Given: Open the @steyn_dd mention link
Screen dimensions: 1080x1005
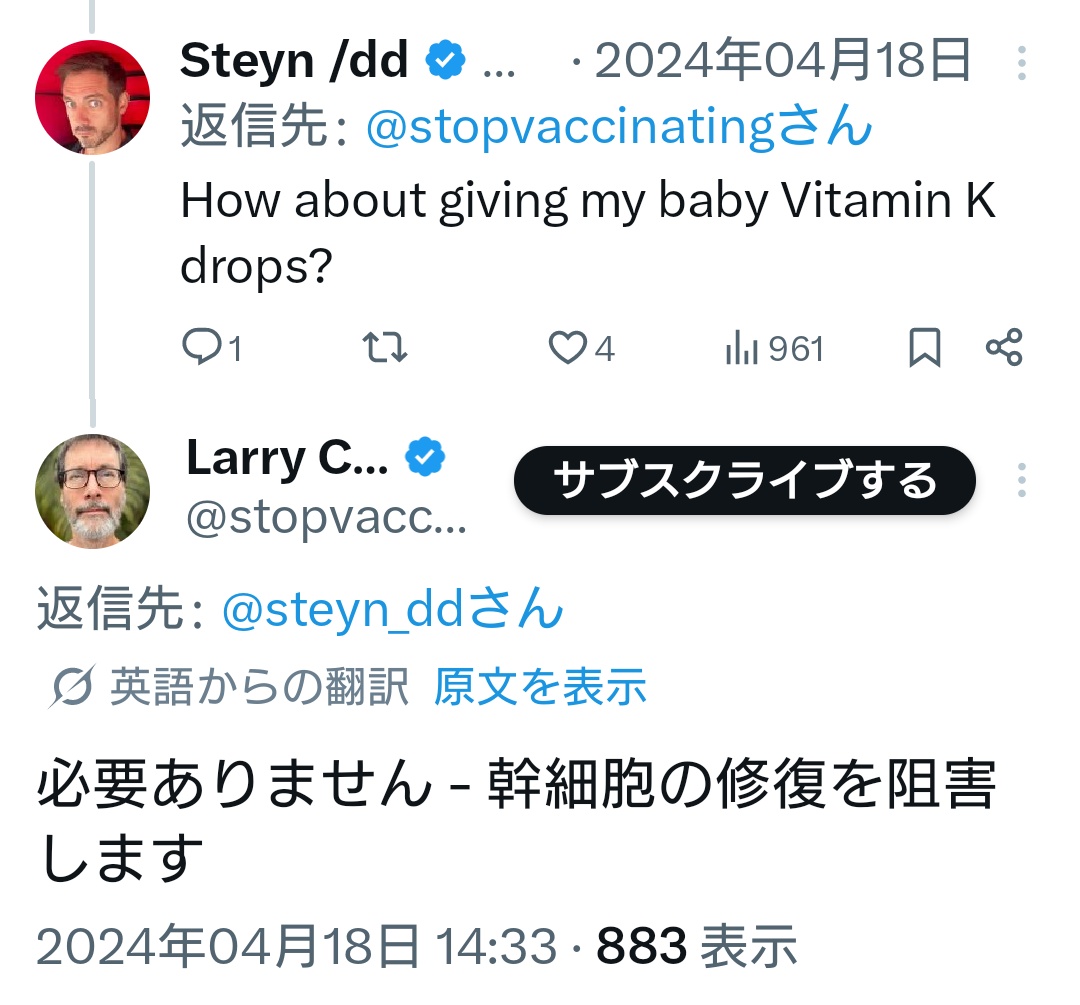Looking at the screenshot, I should tap(391, 609).
